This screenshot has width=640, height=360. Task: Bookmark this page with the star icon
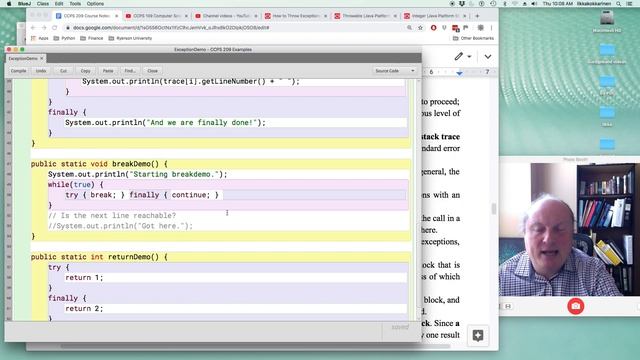point(420,28)
